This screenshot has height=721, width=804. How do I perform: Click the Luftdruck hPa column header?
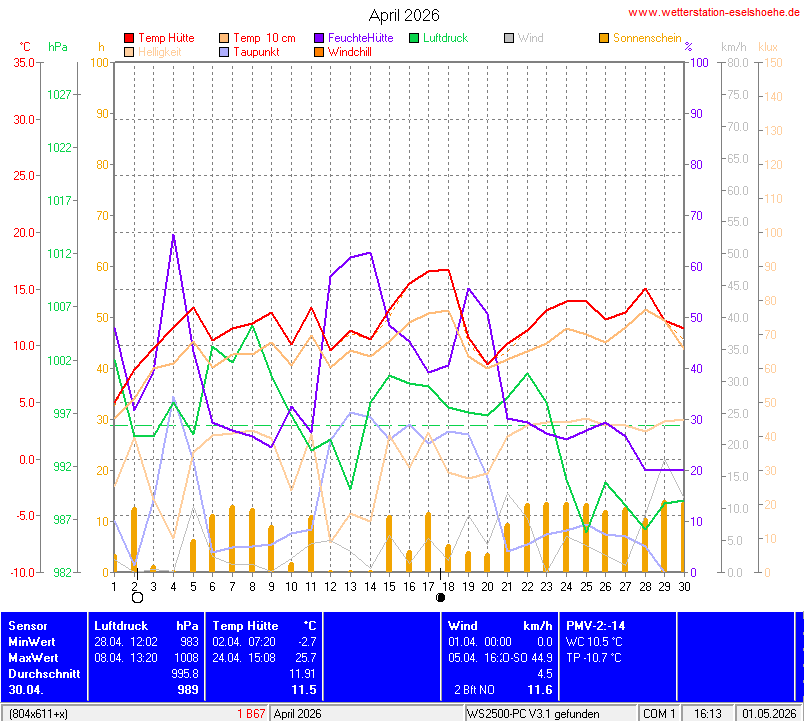146,626
